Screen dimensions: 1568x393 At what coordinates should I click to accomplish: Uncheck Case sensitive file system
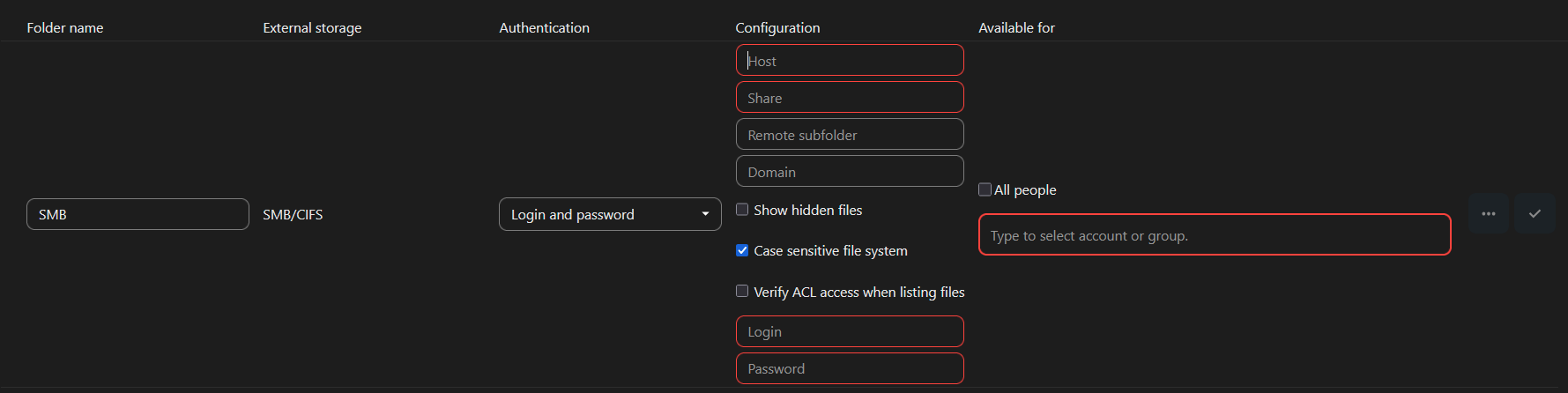coord(742,250)
